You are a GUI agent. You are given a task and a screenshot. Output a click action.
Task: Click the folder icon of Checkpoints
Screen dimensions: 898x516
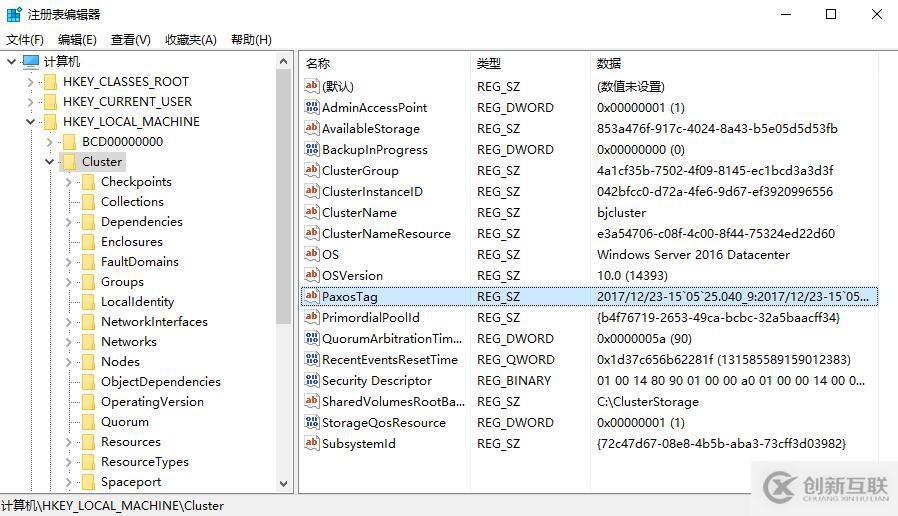pyautogui.click(x=88, y=182)
